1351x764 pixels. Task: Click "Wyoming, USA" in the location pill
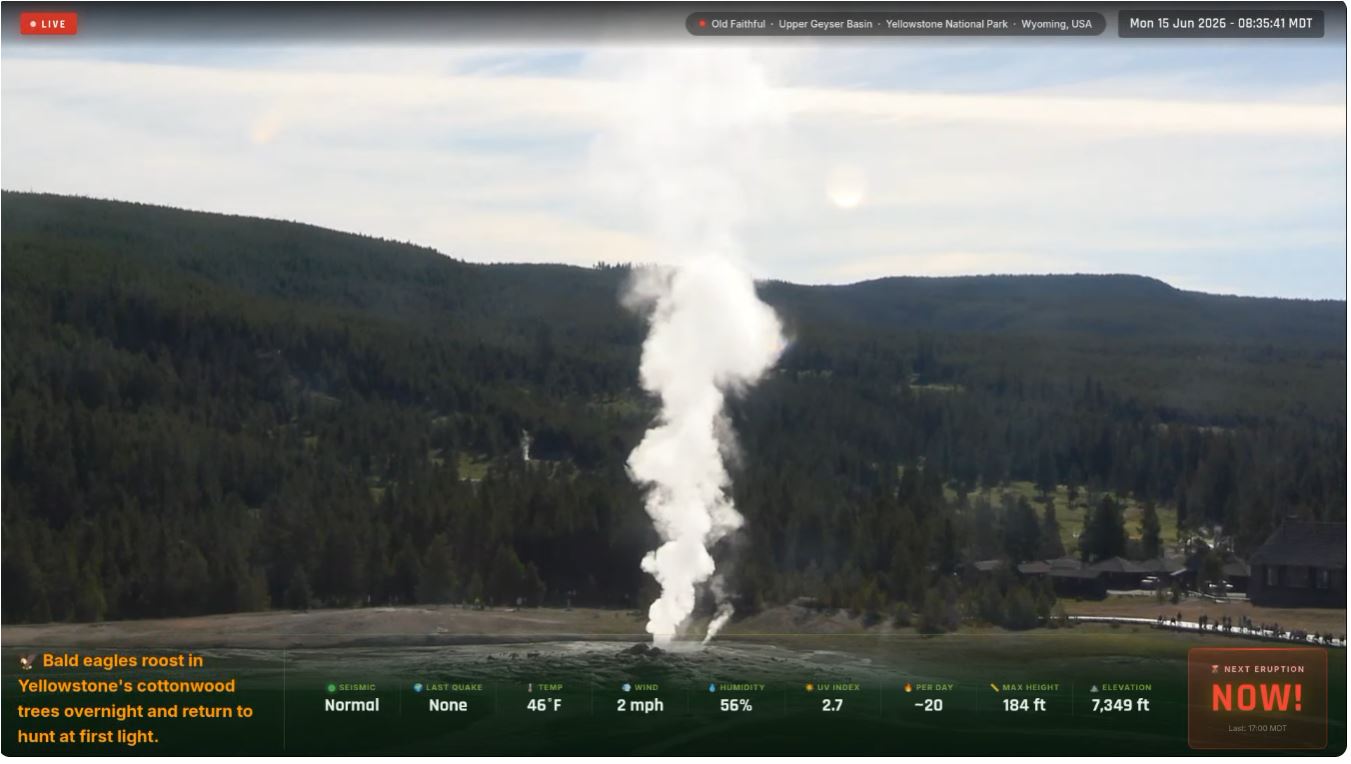1057,24
